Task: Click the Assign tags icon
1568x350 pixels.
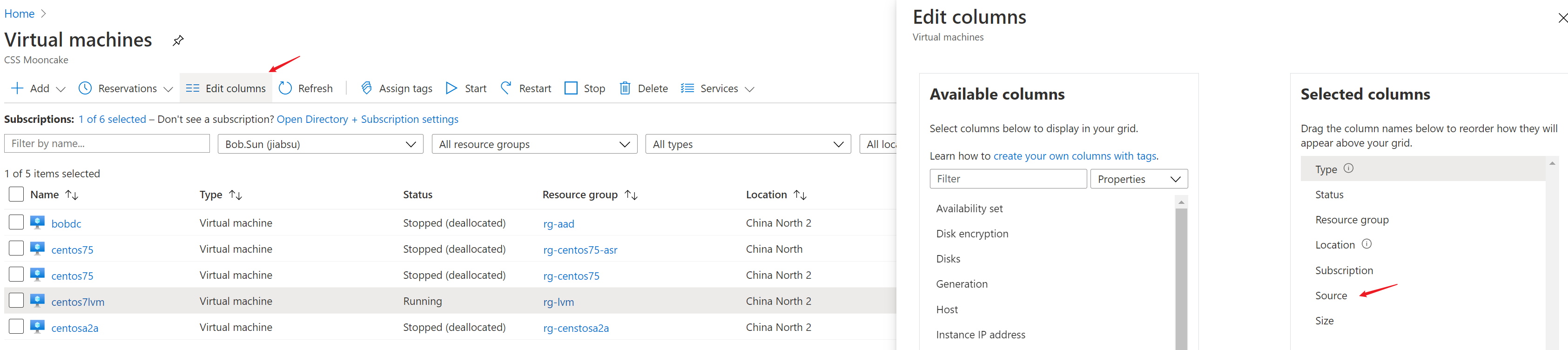Action: (366, 88)
